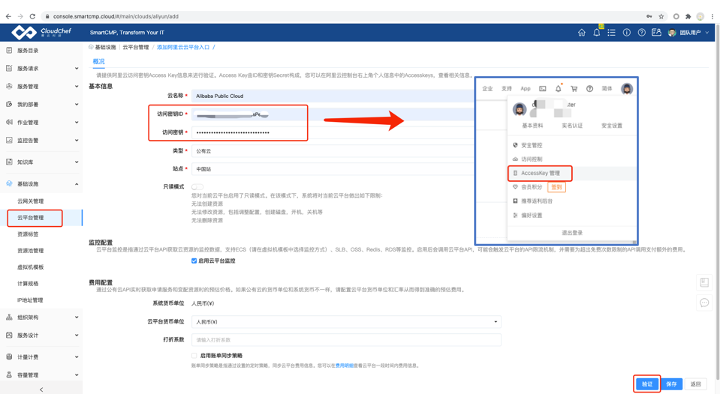Viewport: 720px width, 405px height.
Task: Click the 组织架构 sidebar icon
Action: (9, 317)
